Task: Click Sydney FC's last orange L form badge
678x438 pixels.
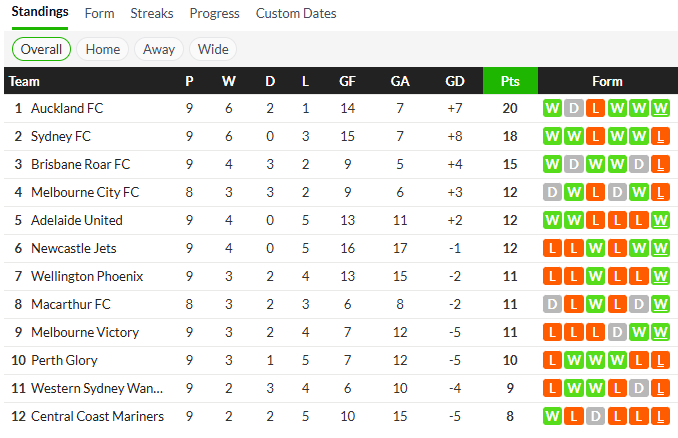Action: (x=661, y=136)
